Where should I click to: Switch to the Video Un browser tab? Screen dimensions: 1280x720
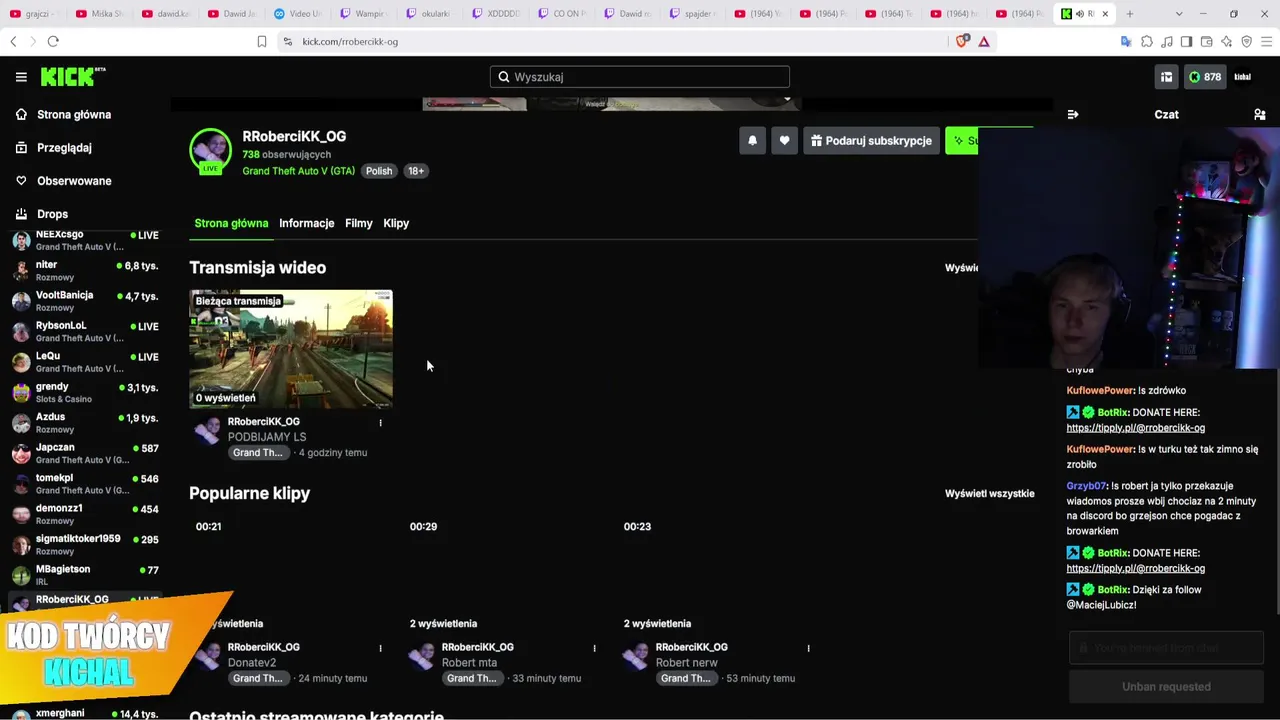[x=298, y=14]
